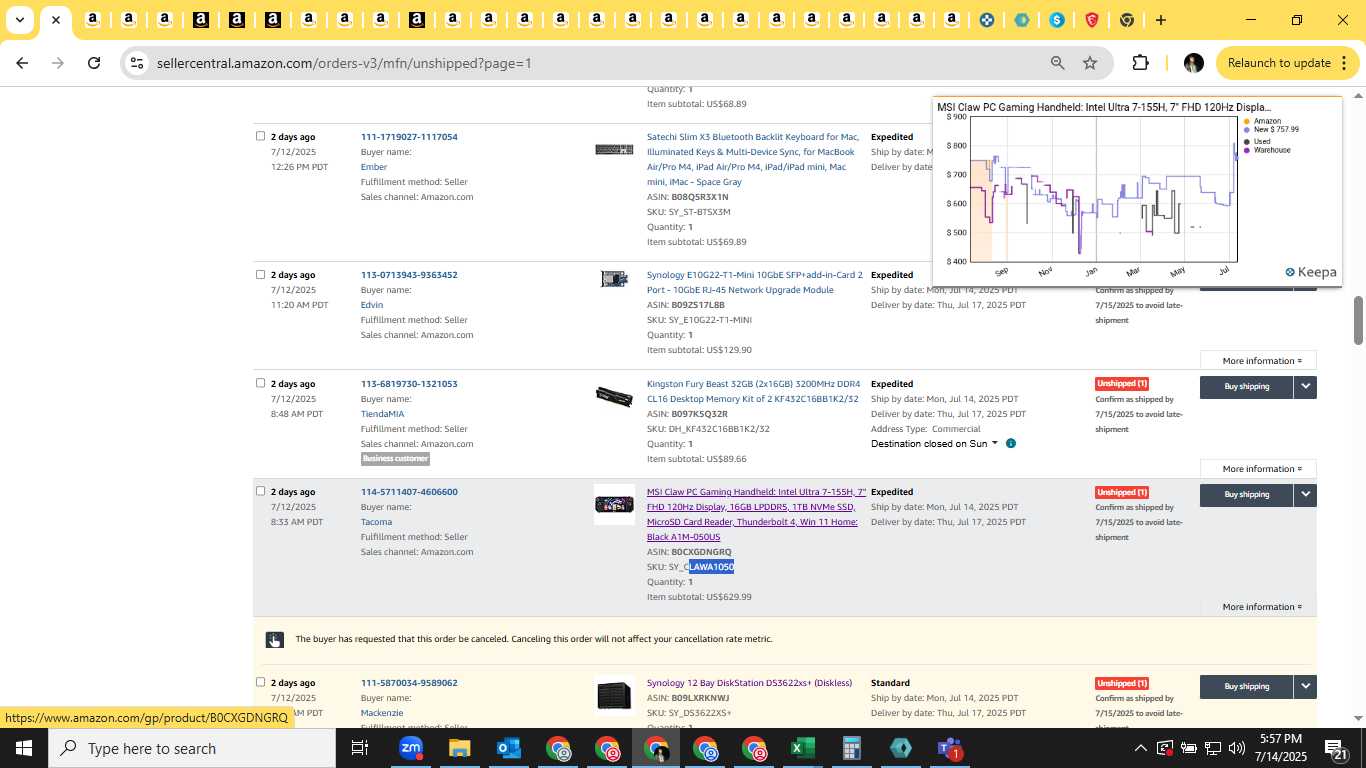Click the Windows search box
The height and width of the screenshot is (768, 1366).
[192, 748]
